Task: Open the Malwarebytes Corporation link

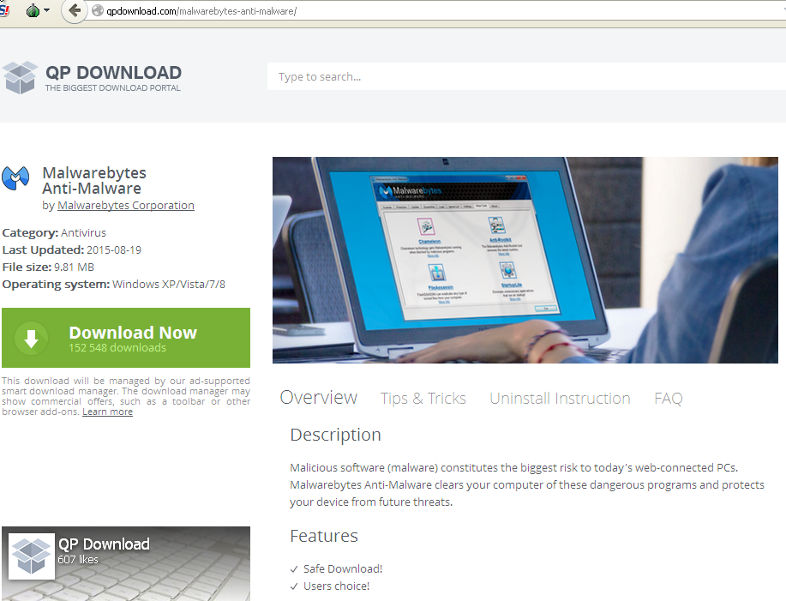Action: tap(126, 205)
